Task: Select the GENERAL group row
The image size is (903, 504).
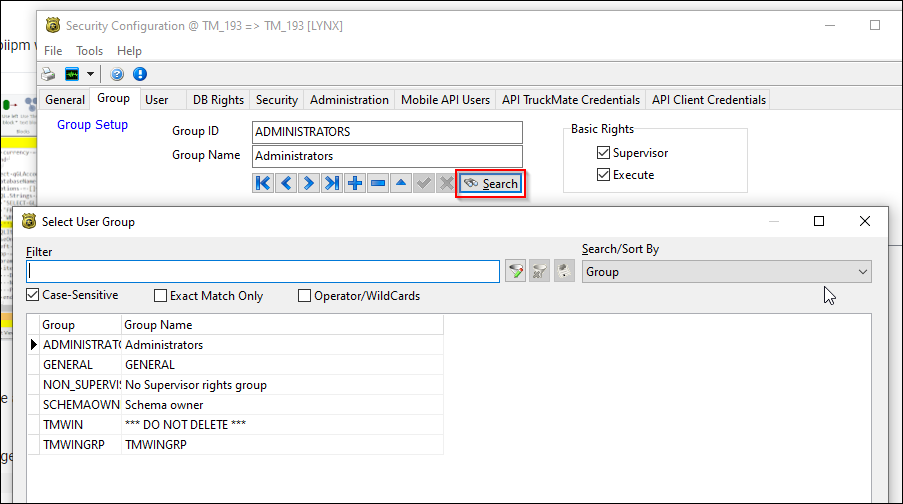Action: (x=236, y=365)
